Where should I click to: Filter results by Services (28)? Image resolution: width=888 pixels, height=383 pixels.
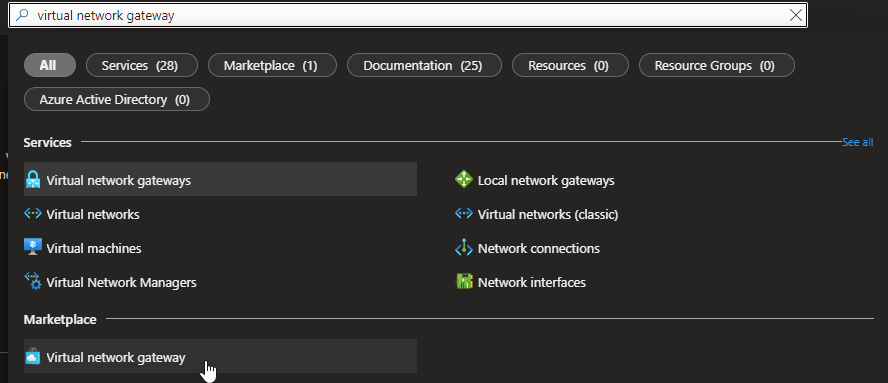coord(142,66)
